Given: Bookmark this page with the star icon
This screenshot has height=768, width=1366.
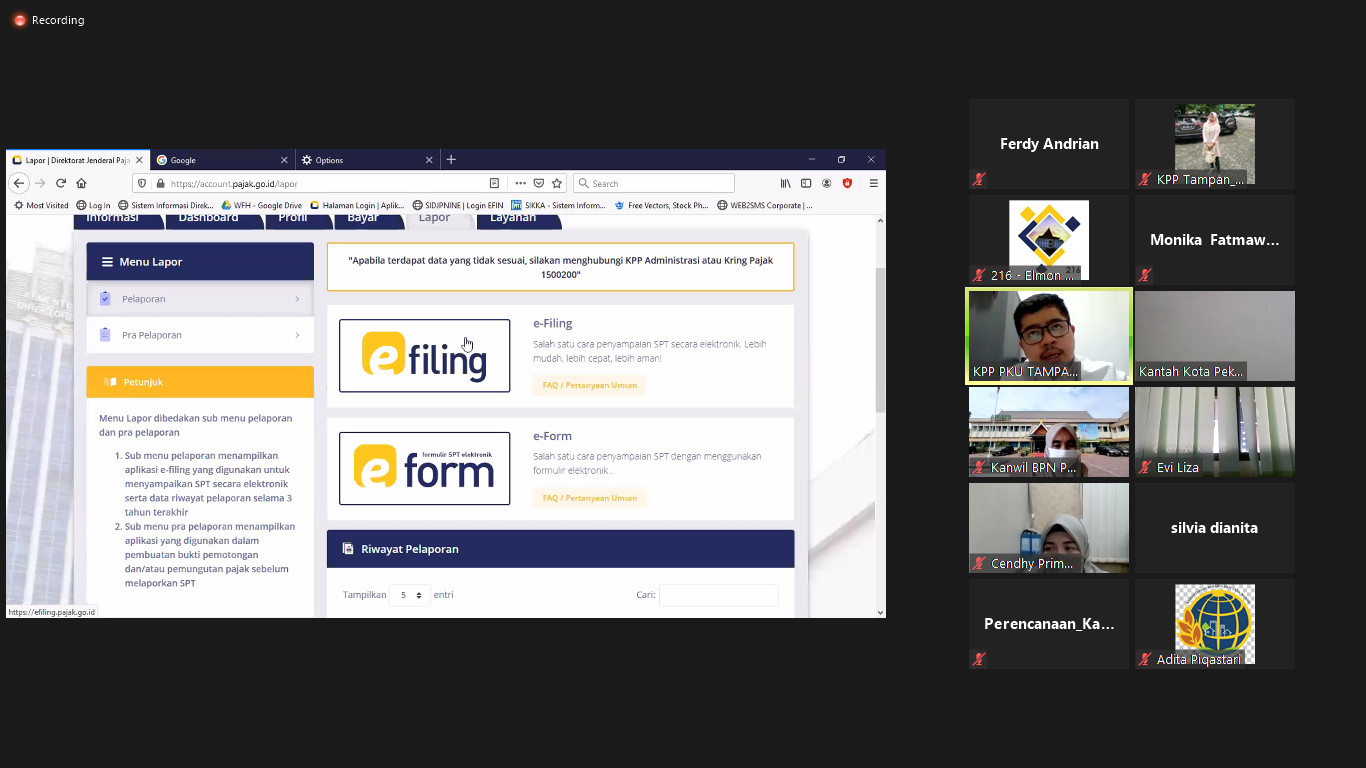Looking at the screenshot, I should 557,183.
